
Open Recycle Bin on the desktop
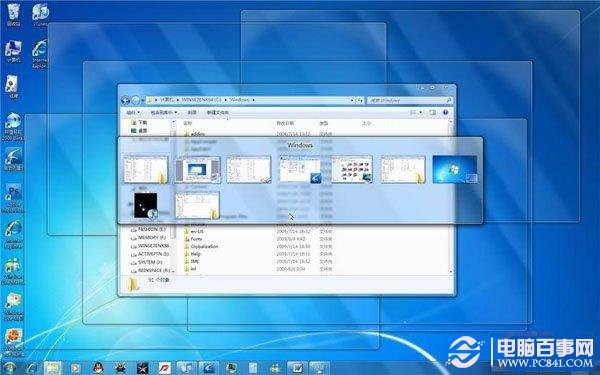[x=13, y=15]
